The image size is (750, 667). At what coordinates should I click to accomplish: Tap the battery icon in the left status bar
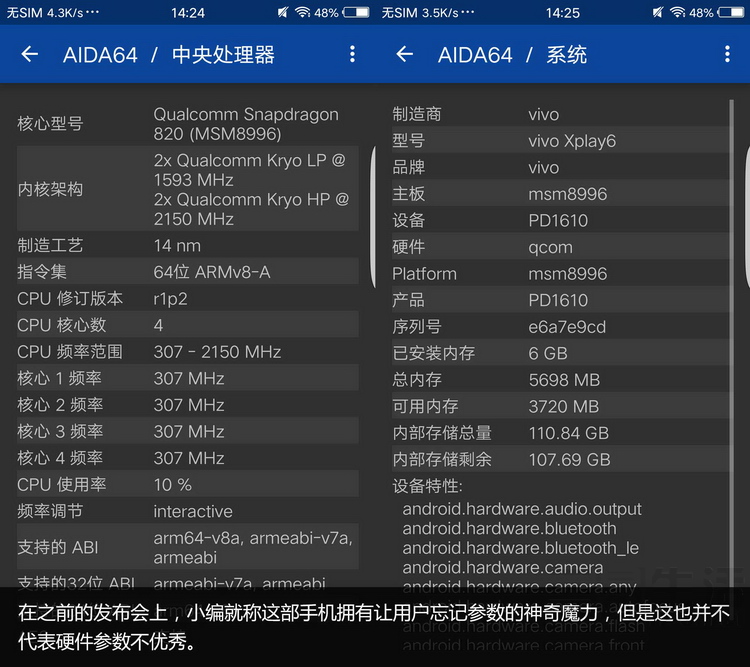pos(356,12)
